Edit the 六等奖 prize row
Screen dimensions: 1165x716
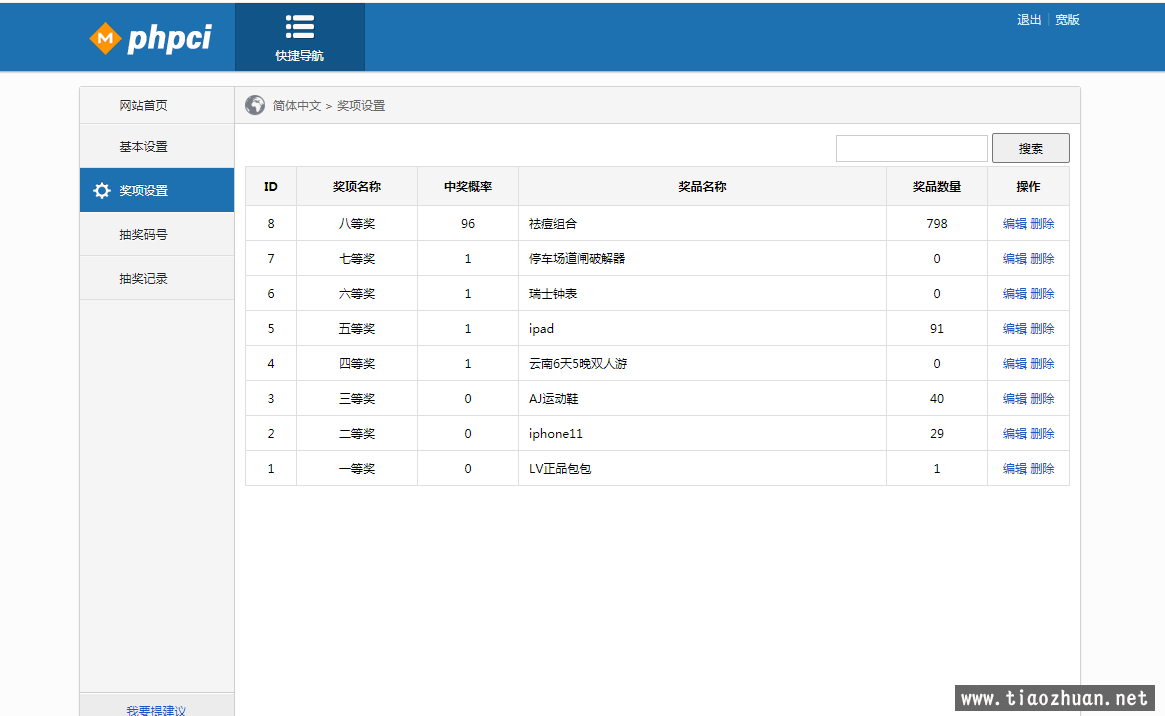[x=1015, y=293]
